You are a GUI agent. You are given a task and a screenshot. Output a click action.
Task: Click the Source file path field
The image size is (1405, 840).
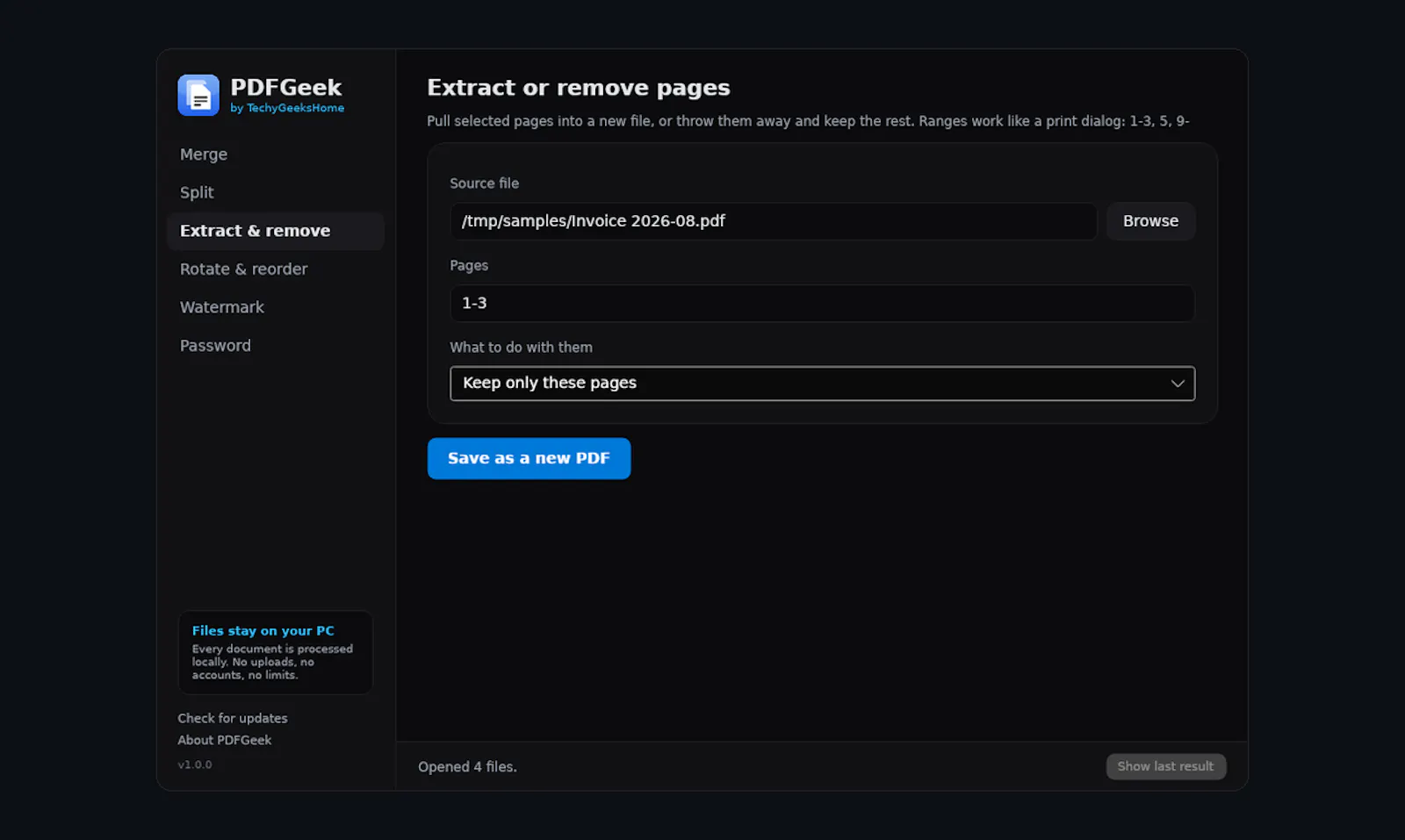pyautogui.click(x=774, y=221)
